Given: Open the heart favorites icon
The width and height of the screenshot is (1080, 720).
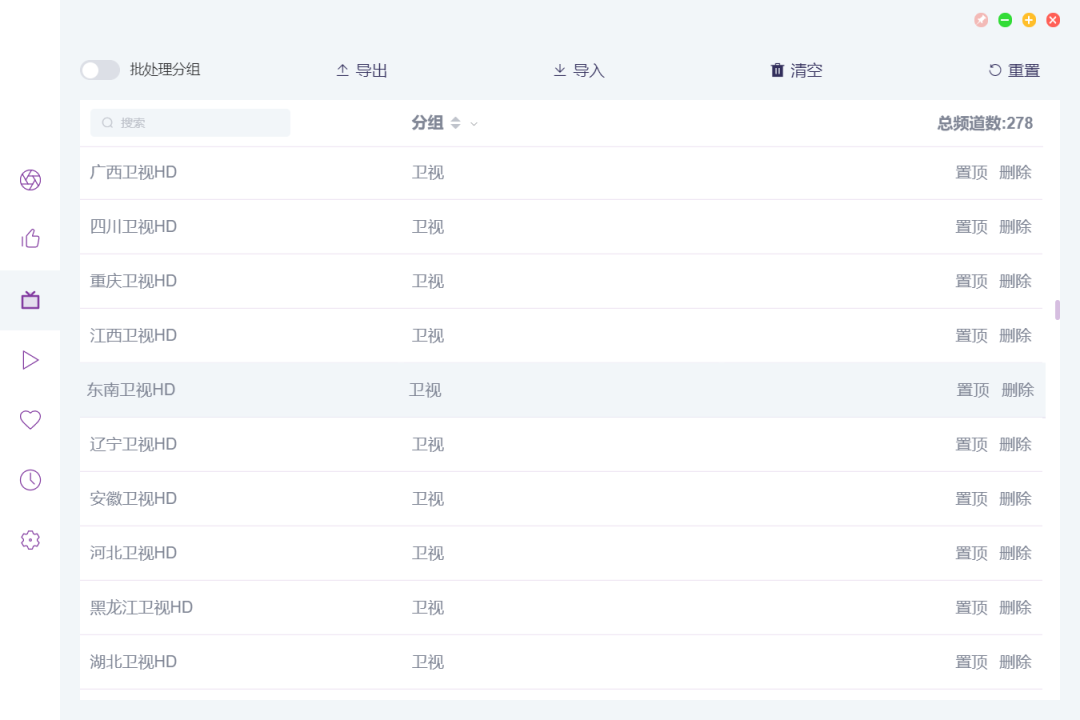Looking at the screenshot, I should 30,420.
